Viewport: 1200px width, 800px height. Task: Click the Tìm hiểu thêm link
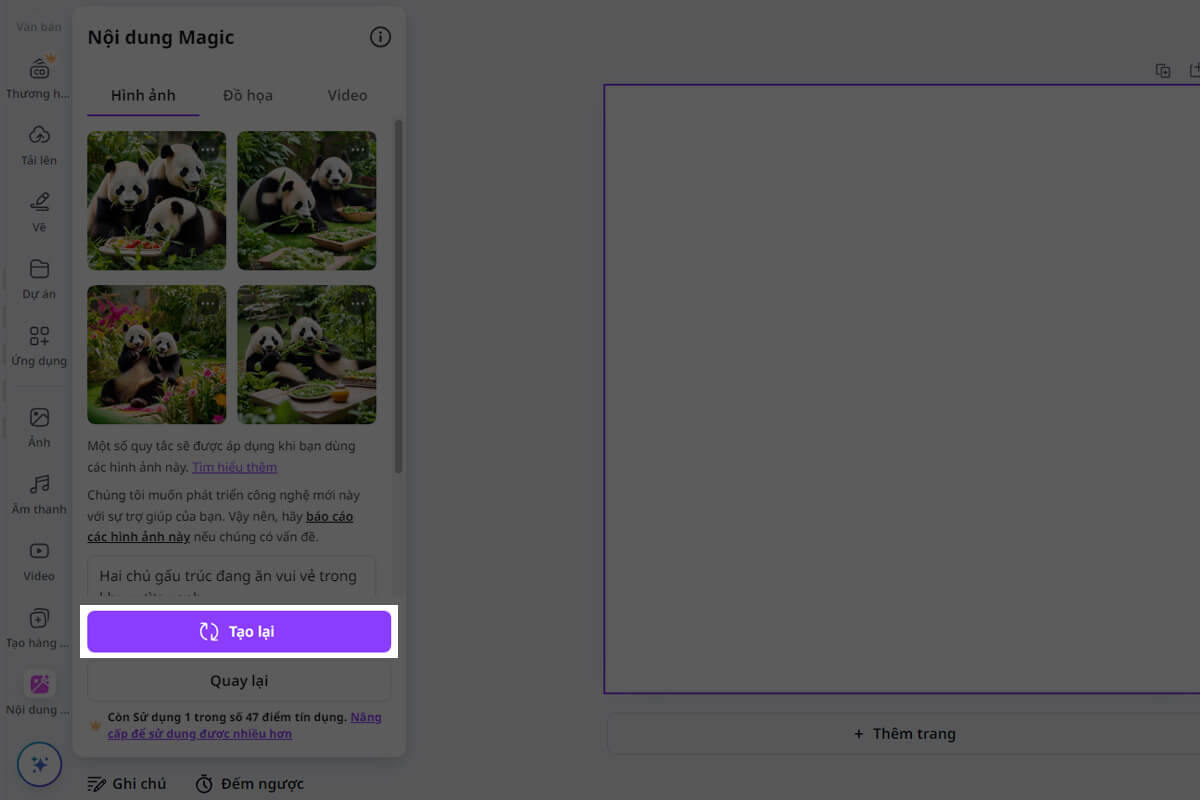tap(235, 467)
